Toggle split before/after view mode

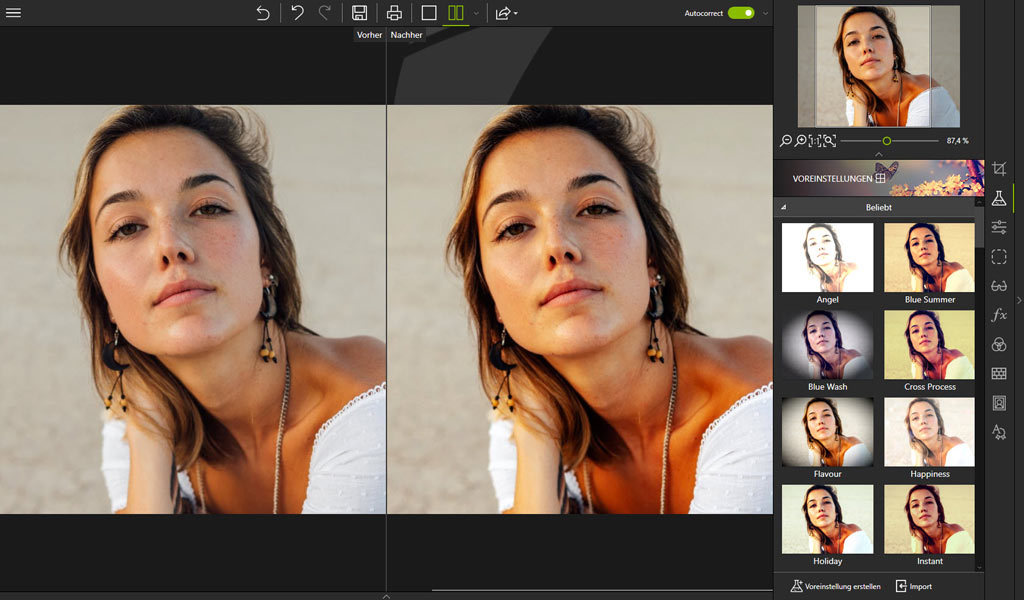(456, 13)
